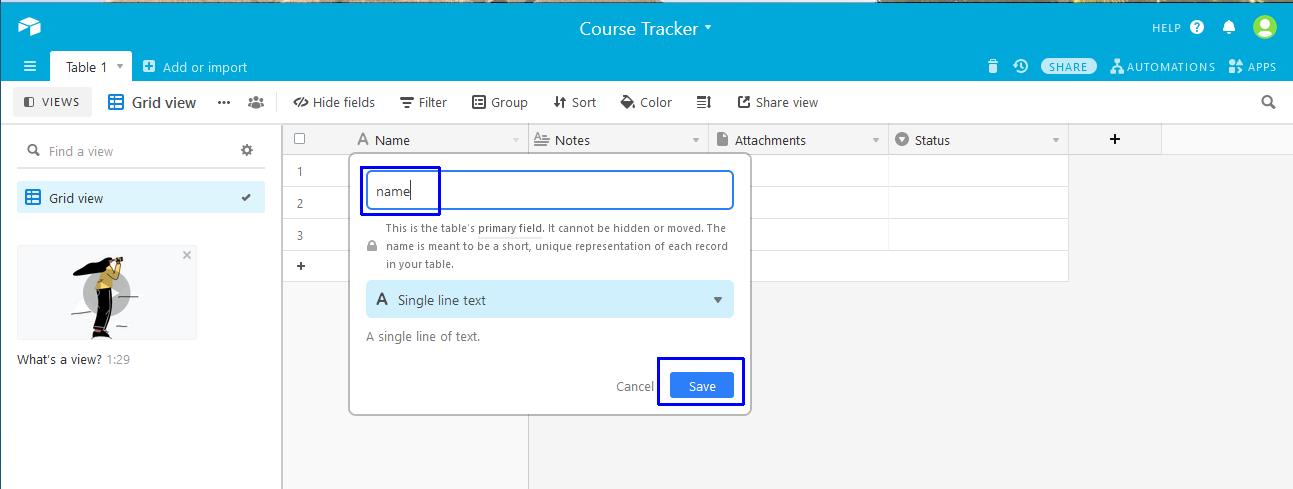
Task: Open the view options three-dots menu
Action: (224, 102)
